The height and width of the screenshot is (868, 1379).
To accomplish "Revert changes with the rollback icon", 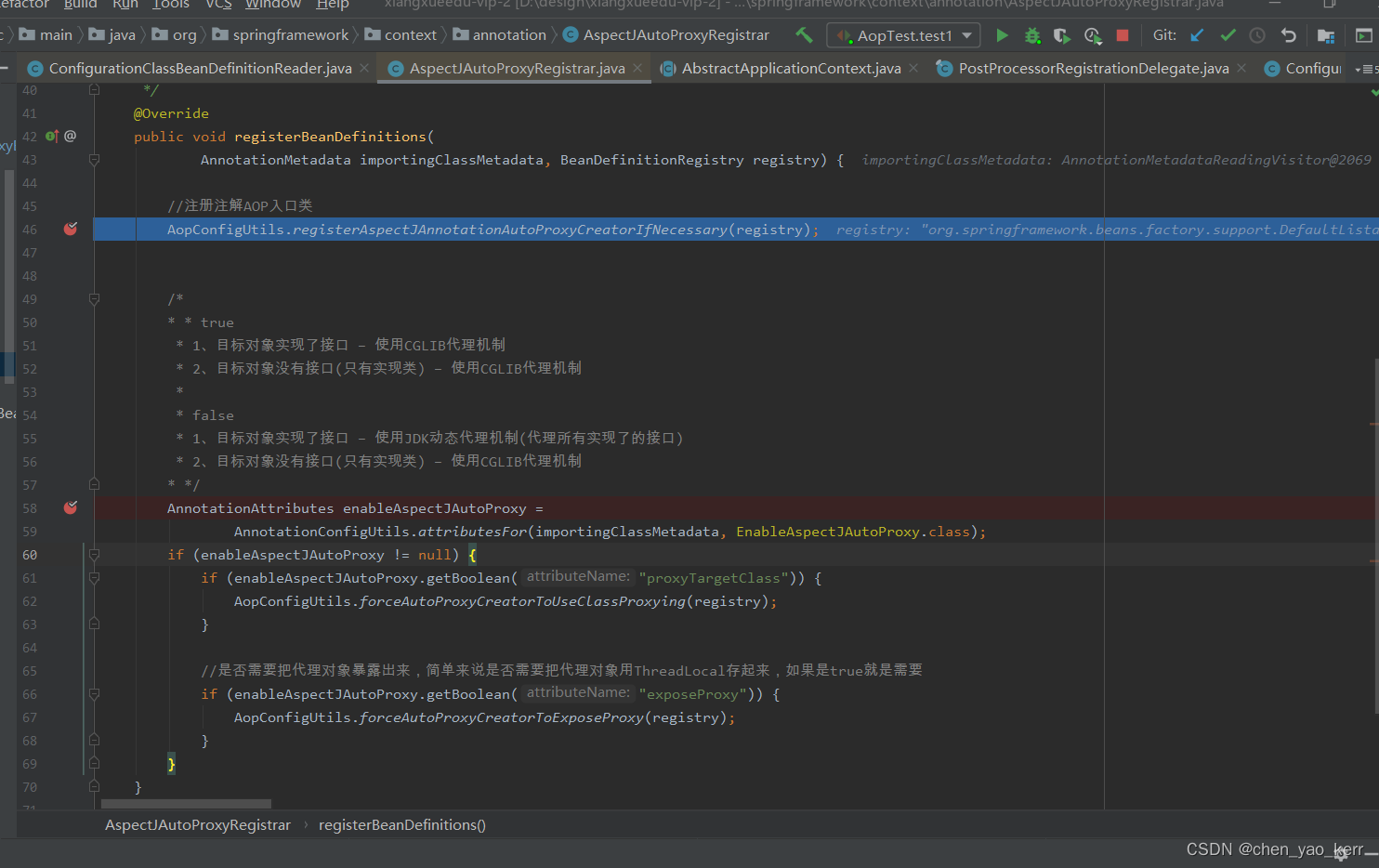I will tap(1288, 35).
